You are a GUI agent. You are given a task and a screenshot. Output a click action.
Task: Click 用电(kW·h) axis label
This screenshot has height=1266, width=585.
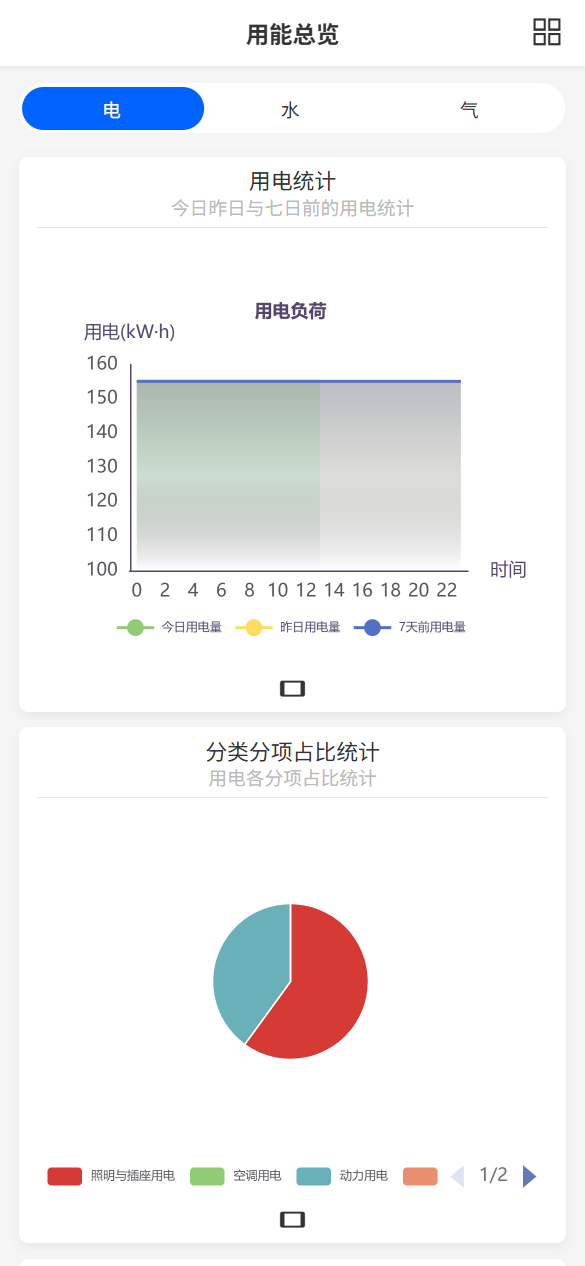[129, 332]
